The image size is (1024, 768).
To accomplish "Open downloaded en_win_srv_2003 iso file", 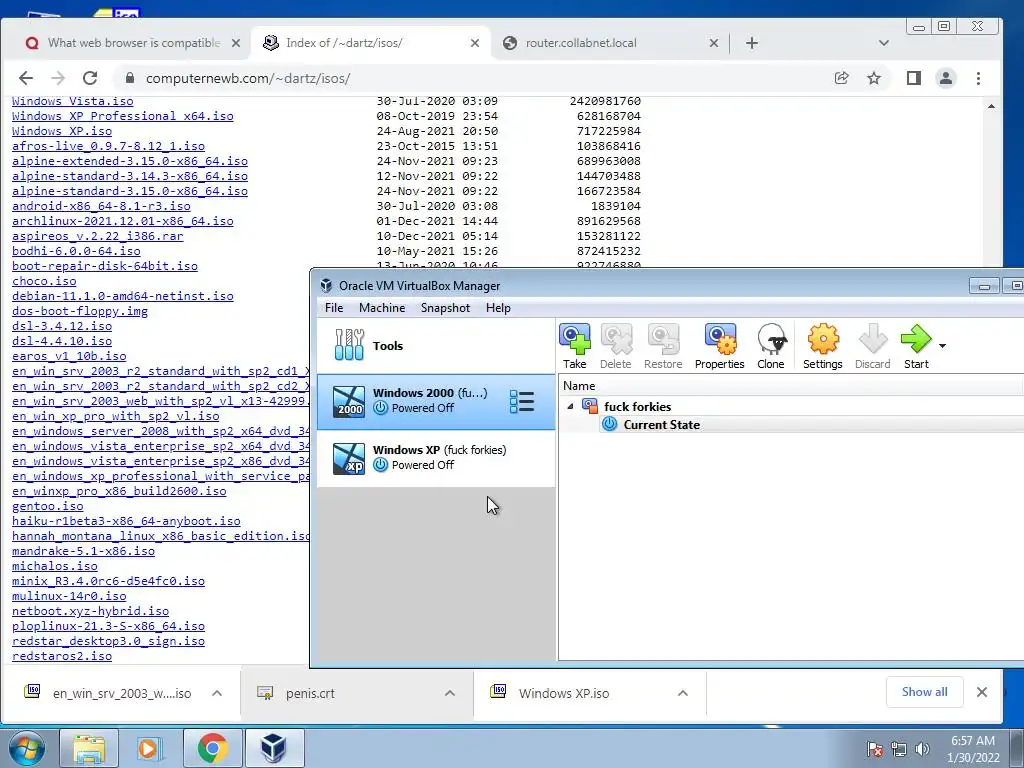I will pyautogui.click(x=122, y=693).
